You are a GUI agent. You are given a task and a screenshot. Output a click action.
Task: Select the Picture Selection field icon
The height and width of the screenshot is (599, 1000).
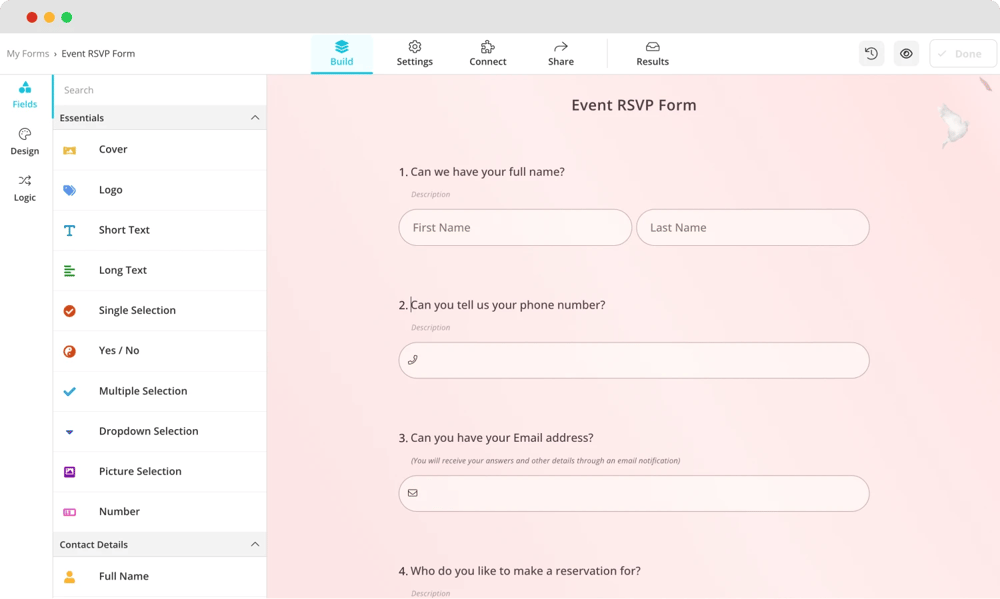pyautogui.click(x=70, y=471)
